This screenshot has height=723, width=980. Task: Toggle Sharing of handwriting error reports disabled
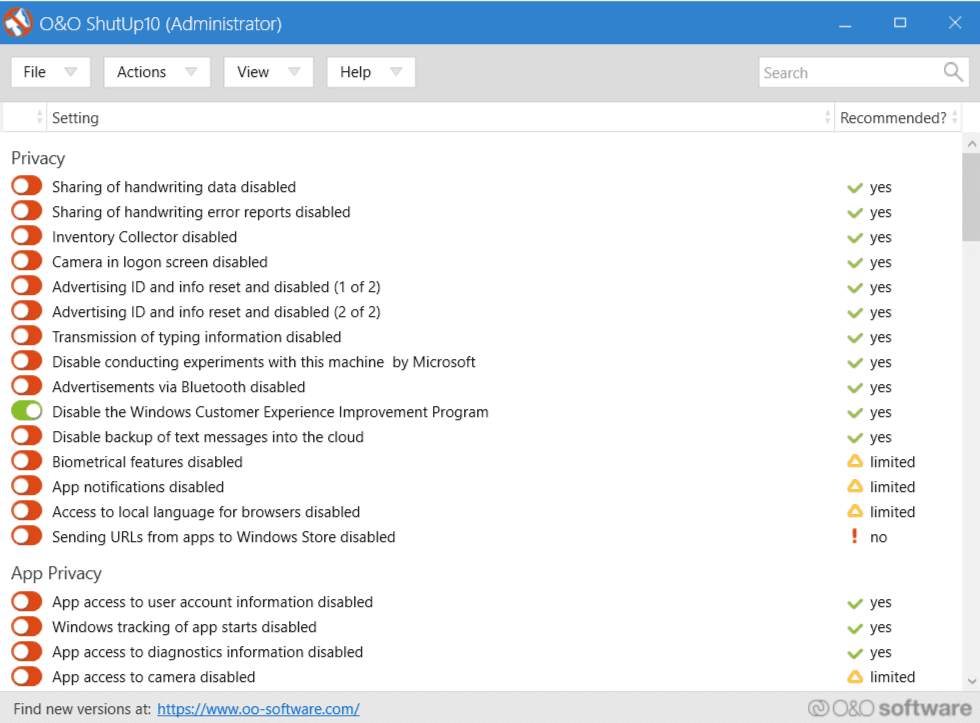pyautogui.click(x=26, y=211)
